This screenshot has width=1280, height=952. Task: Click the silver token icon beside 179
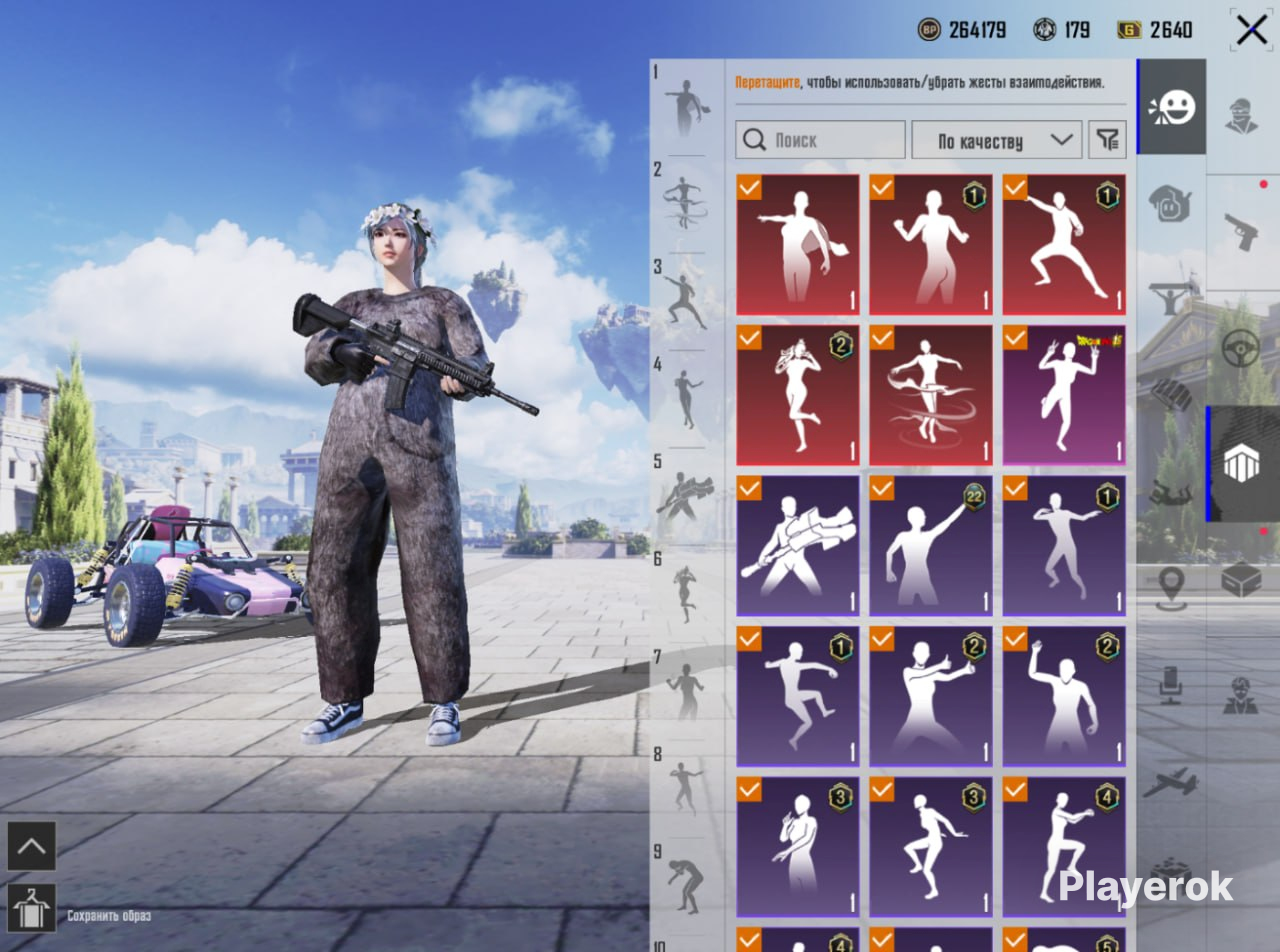[x=1044, y=30]
